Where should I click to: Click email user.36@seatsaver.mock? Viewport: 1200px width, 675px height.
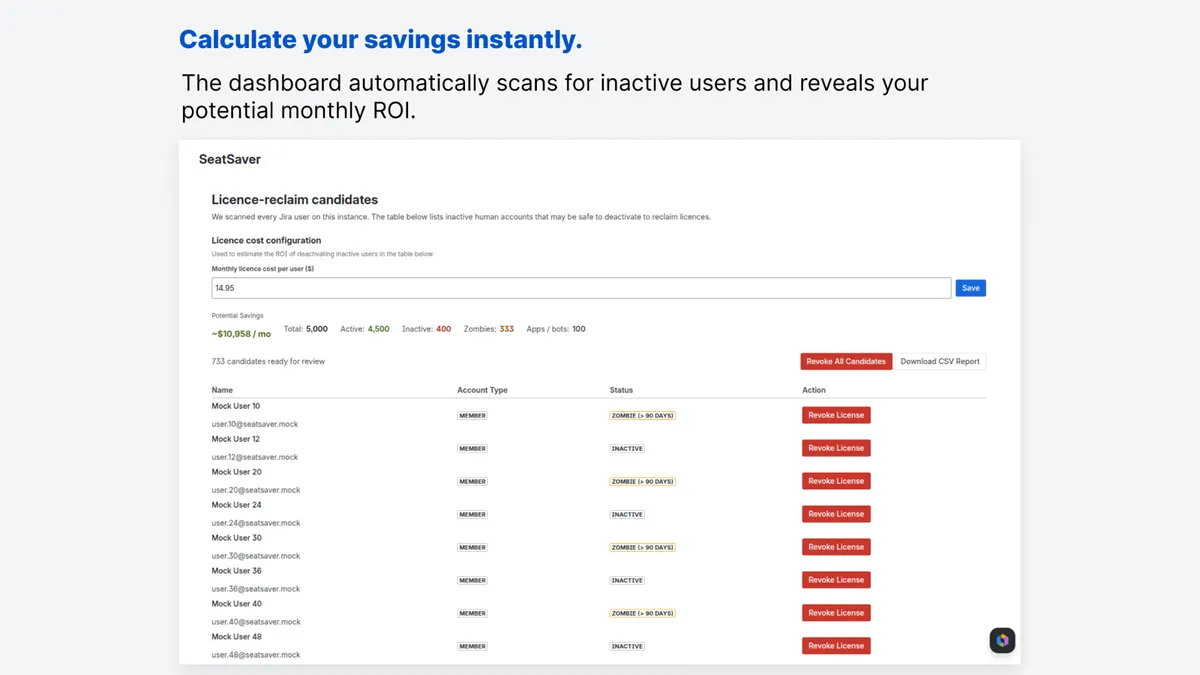[x=256, y=589]
